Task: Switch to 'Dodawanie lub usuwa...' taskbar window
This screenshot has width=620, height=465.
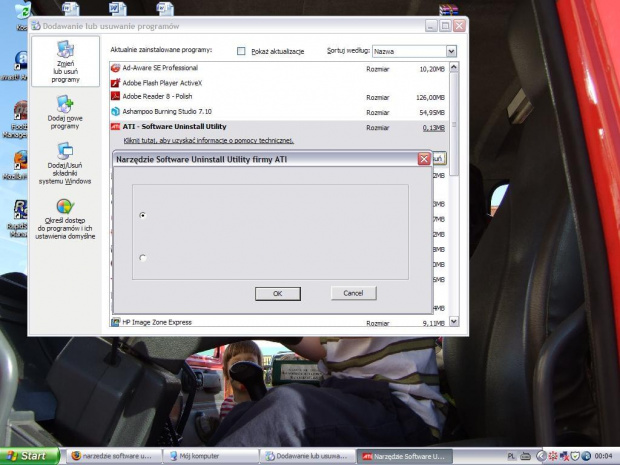Action: (x=307, y=456)
